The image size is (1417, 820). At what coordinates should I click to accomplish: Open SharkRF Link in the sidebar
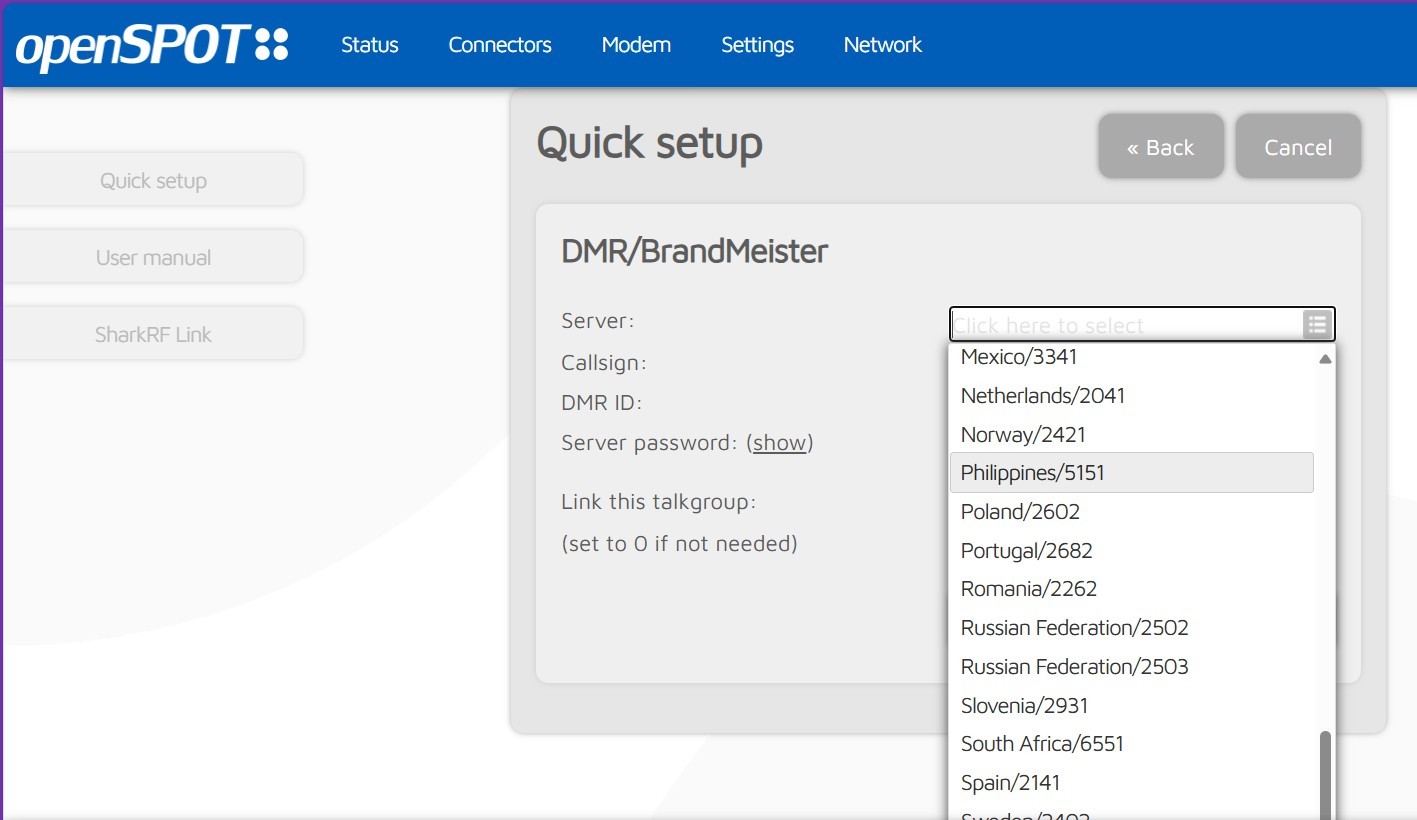click(153, 335)
